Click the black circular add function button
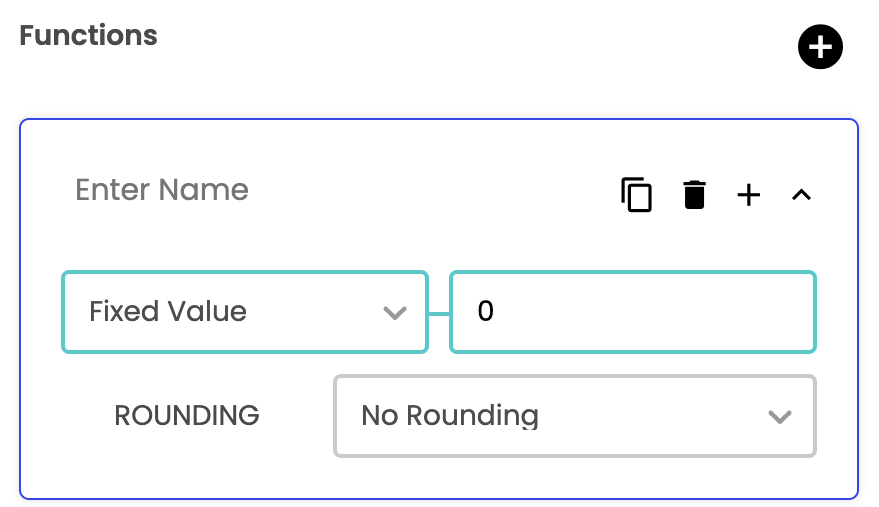Image resolution: width=879 pixels, height=507 pixels. [x=820, y=47]
